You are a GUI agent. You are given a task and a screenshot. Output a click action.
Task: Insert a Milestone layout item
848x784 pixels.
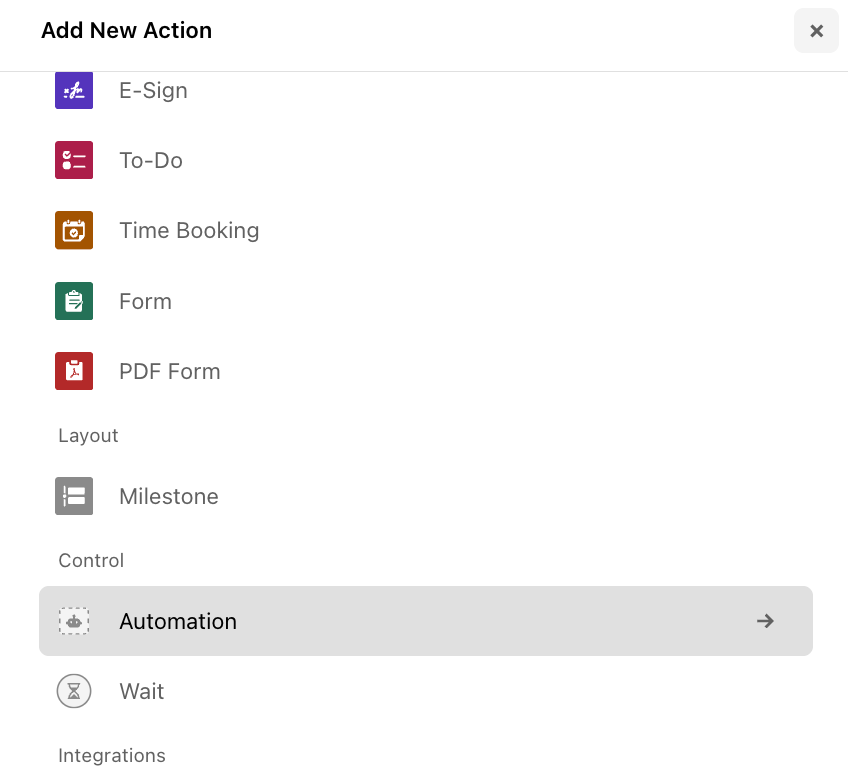coord(169,496)
